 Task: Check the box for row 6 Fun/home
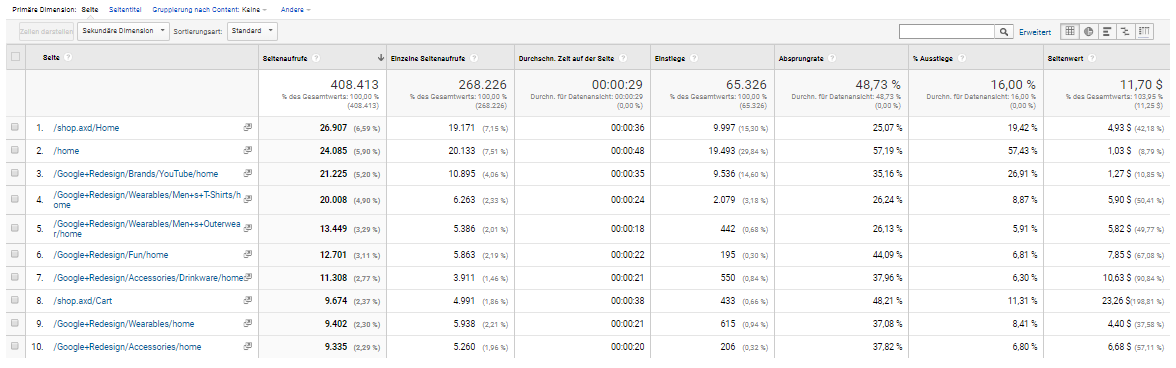15,254
